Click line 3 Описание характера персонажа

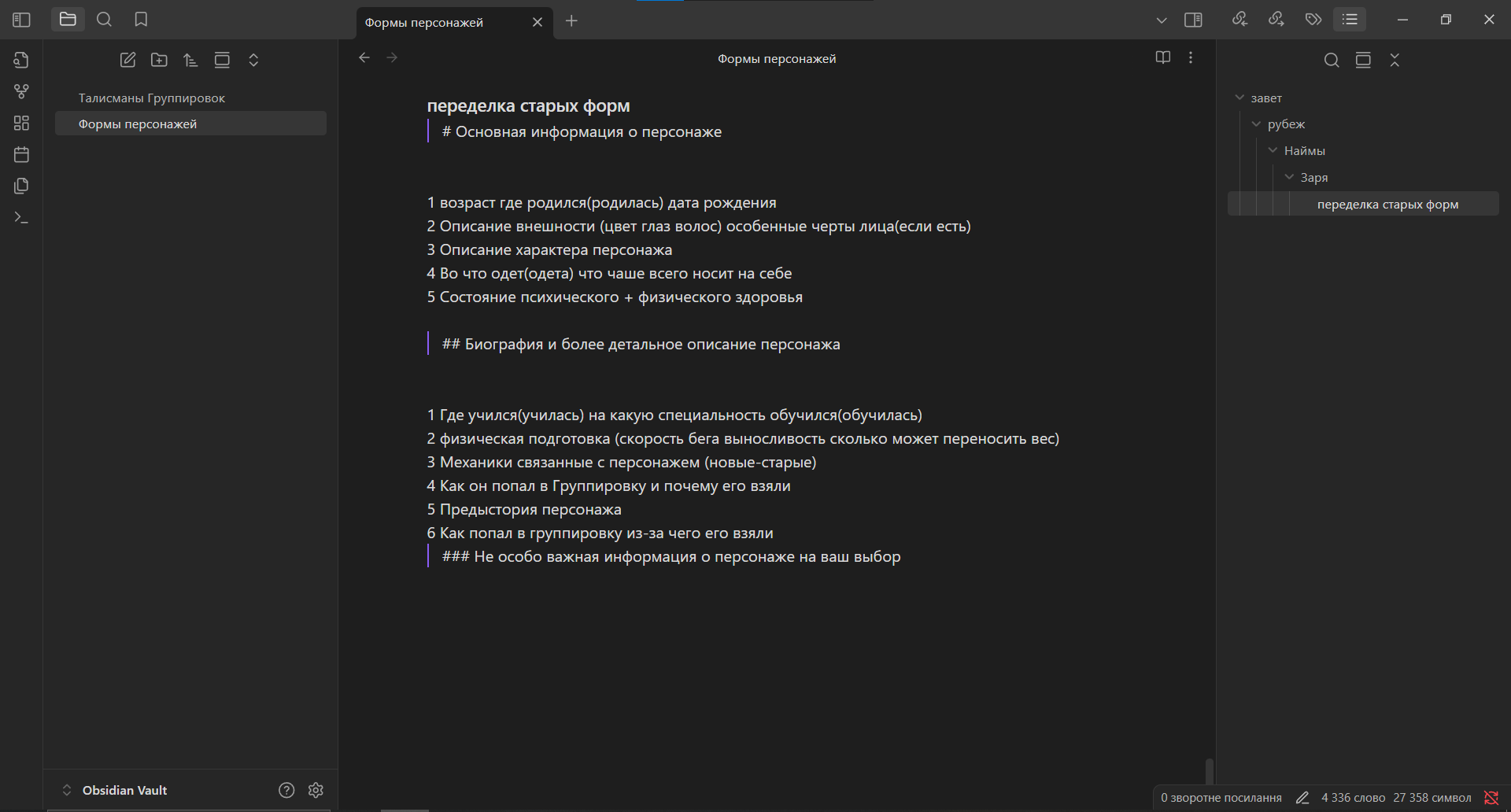(549, 250)
